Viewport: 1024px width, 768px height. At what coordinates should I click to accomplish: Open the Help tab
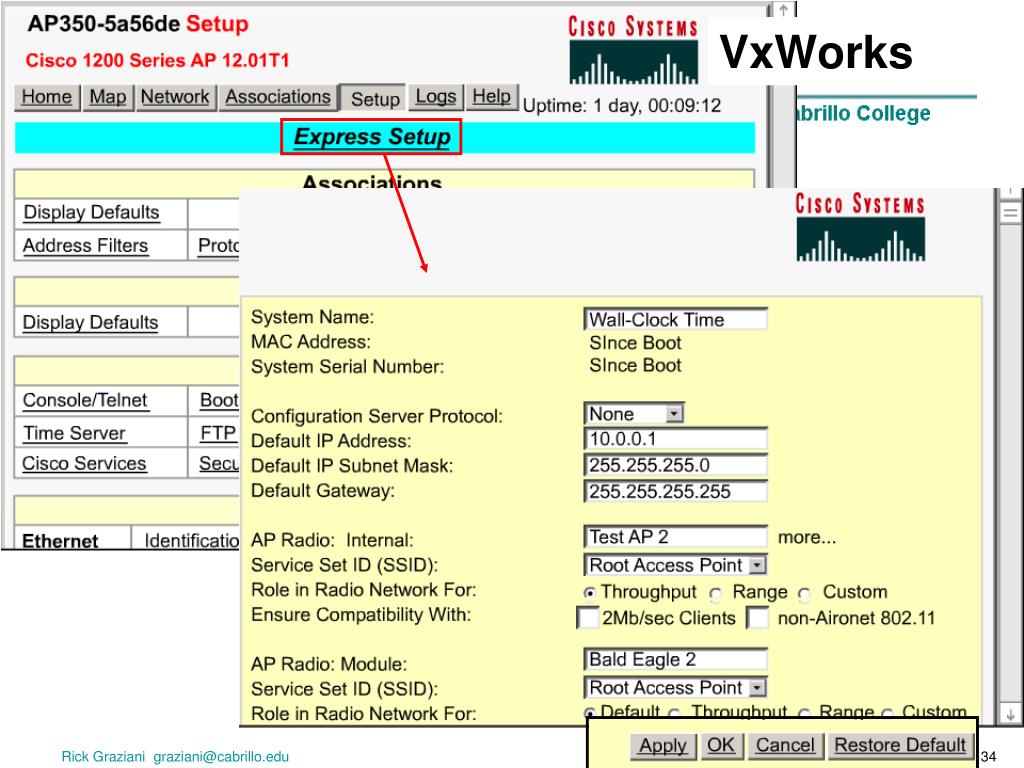click(492, 97)
